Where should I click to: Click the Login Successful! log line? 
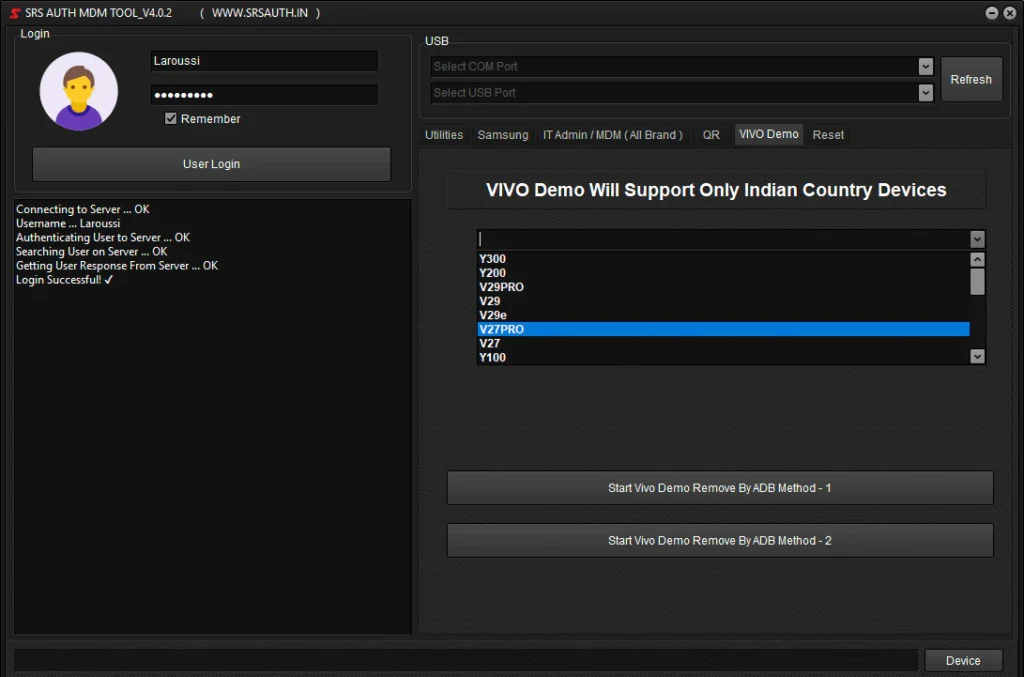click(x=65, y=280)
